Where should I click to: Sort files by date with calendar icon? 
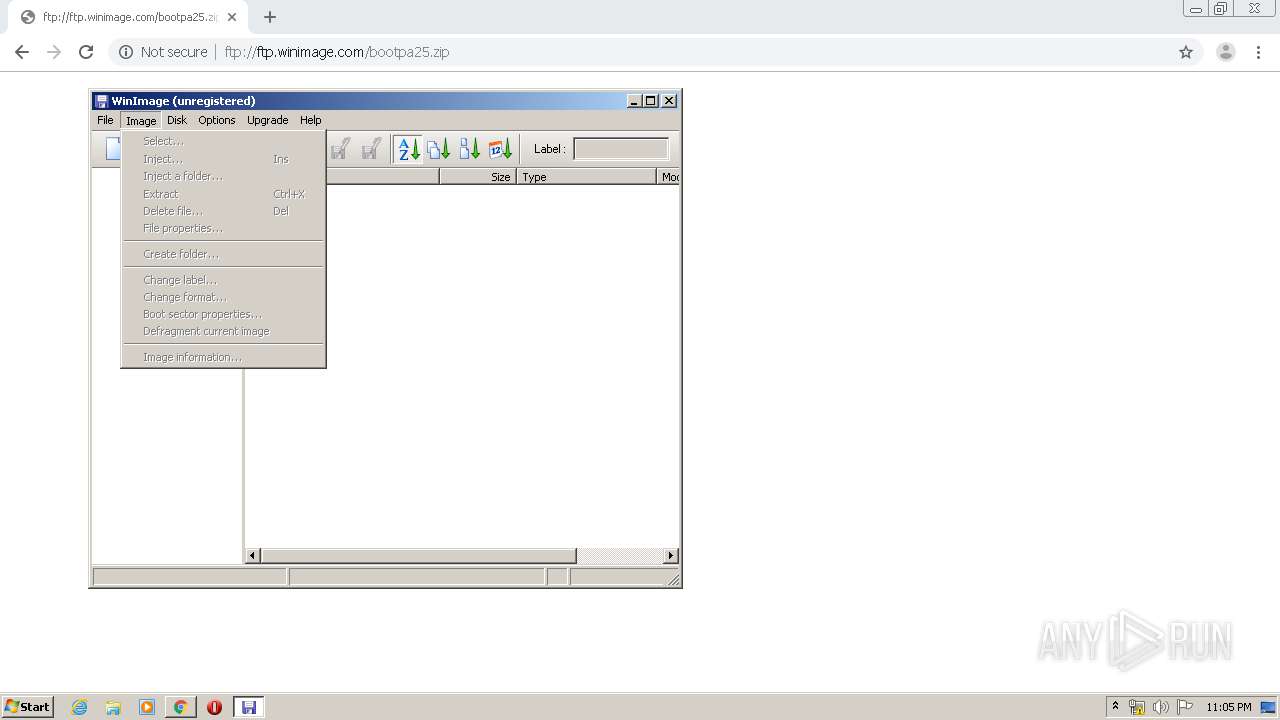point(501,149)
